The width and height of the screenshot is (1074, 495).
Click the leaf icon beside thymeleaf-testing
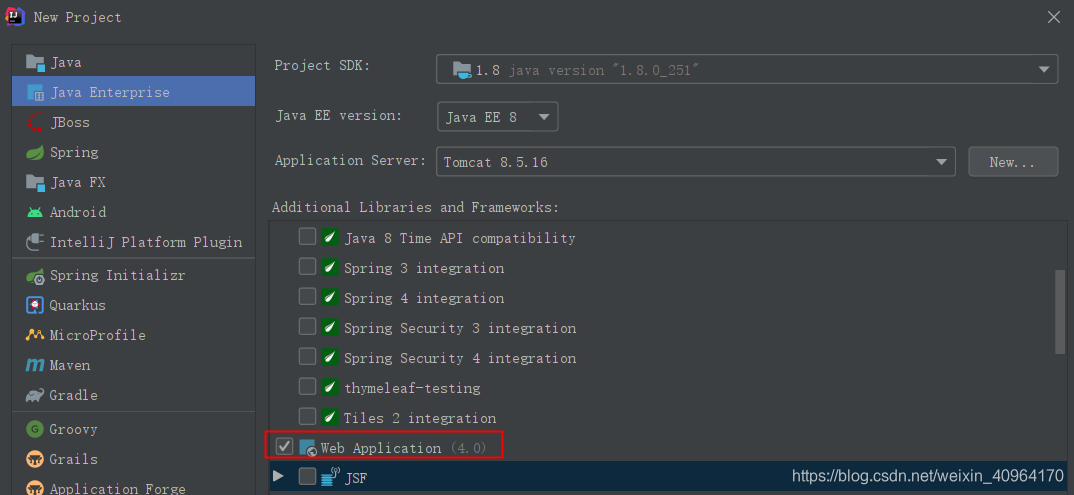tap(330, 388)
